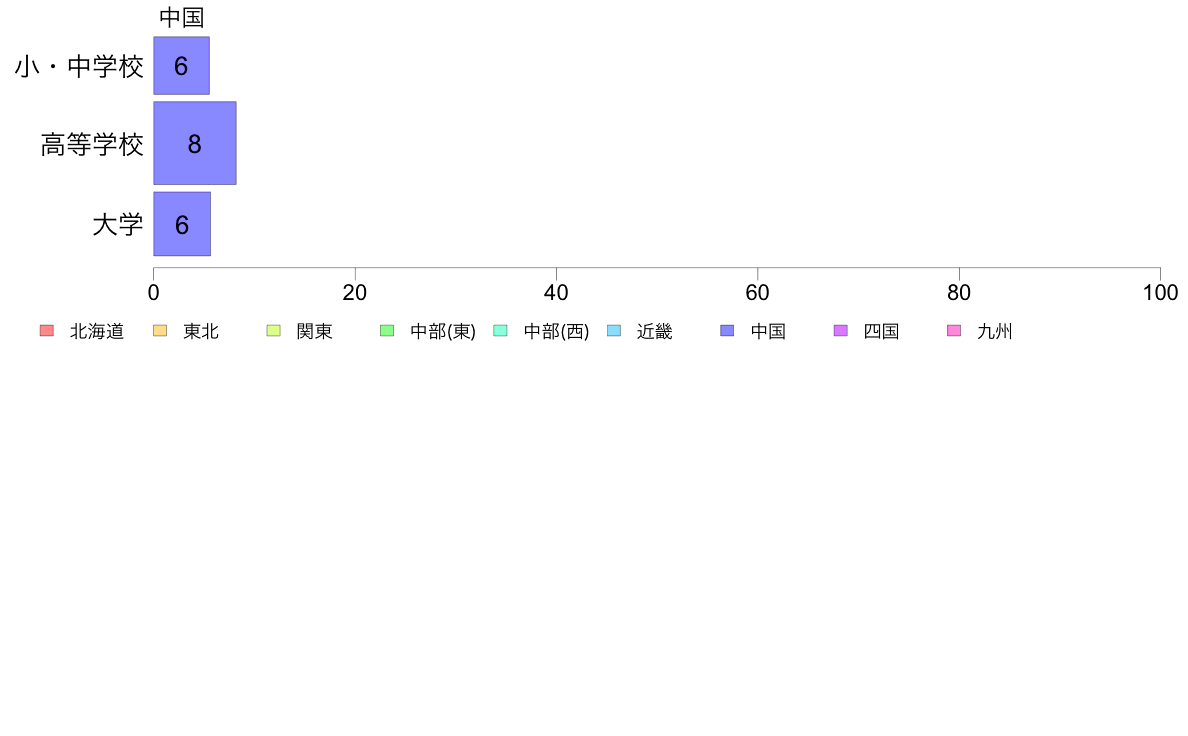Click the 大学 row label
This screenshot has height=736, width=1188.
(x=117, y=225)
